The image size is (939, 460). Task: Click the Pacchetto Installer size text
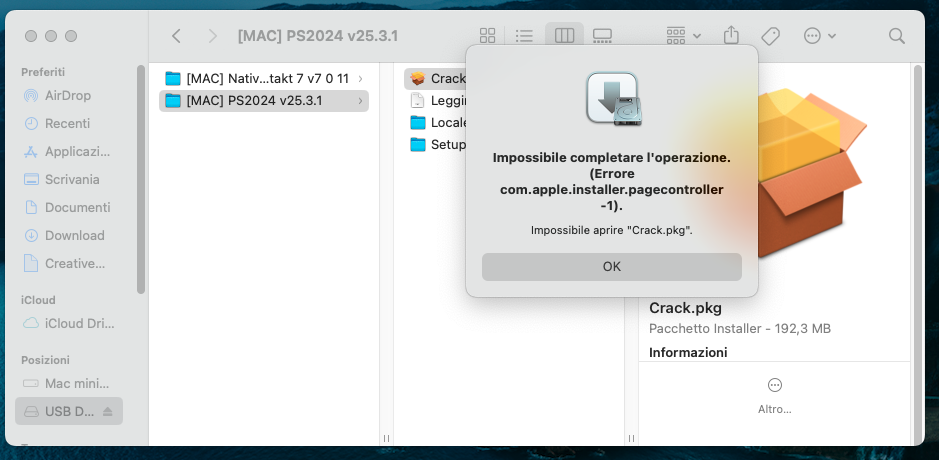click(x=740, y=329)
